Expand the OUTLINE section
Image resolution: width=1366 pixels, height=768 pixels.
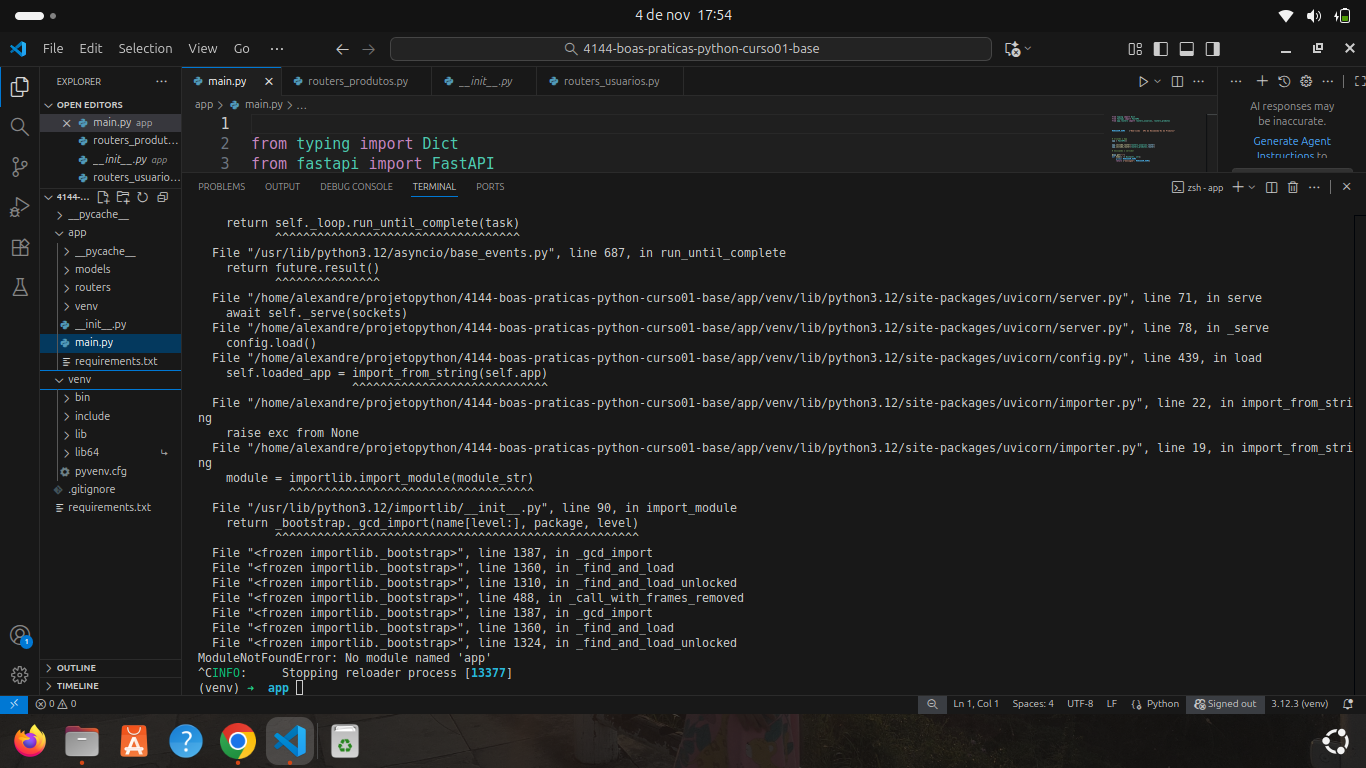76,668
